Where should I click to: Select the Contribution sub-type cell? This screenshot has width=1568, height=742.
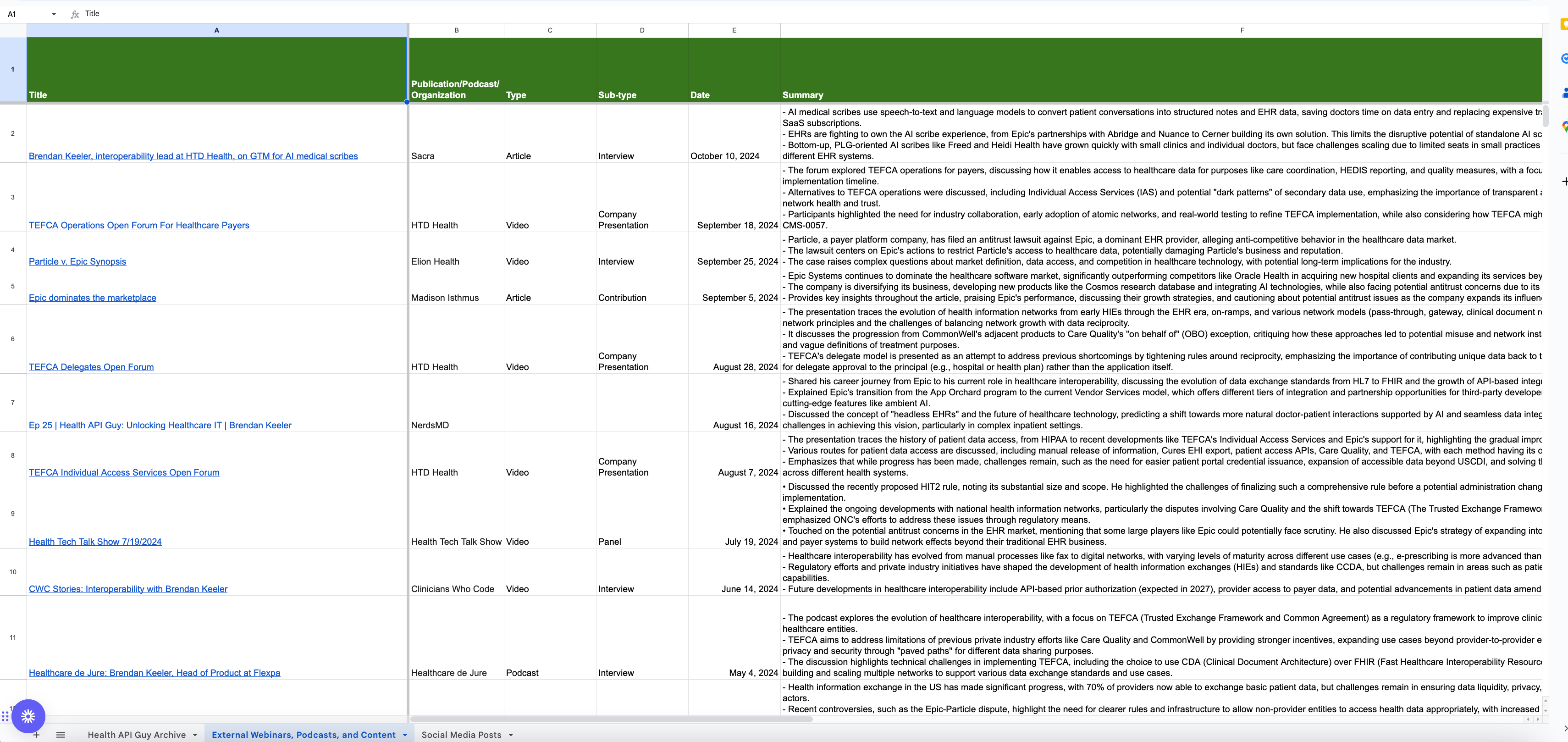[x=642, y=287]
